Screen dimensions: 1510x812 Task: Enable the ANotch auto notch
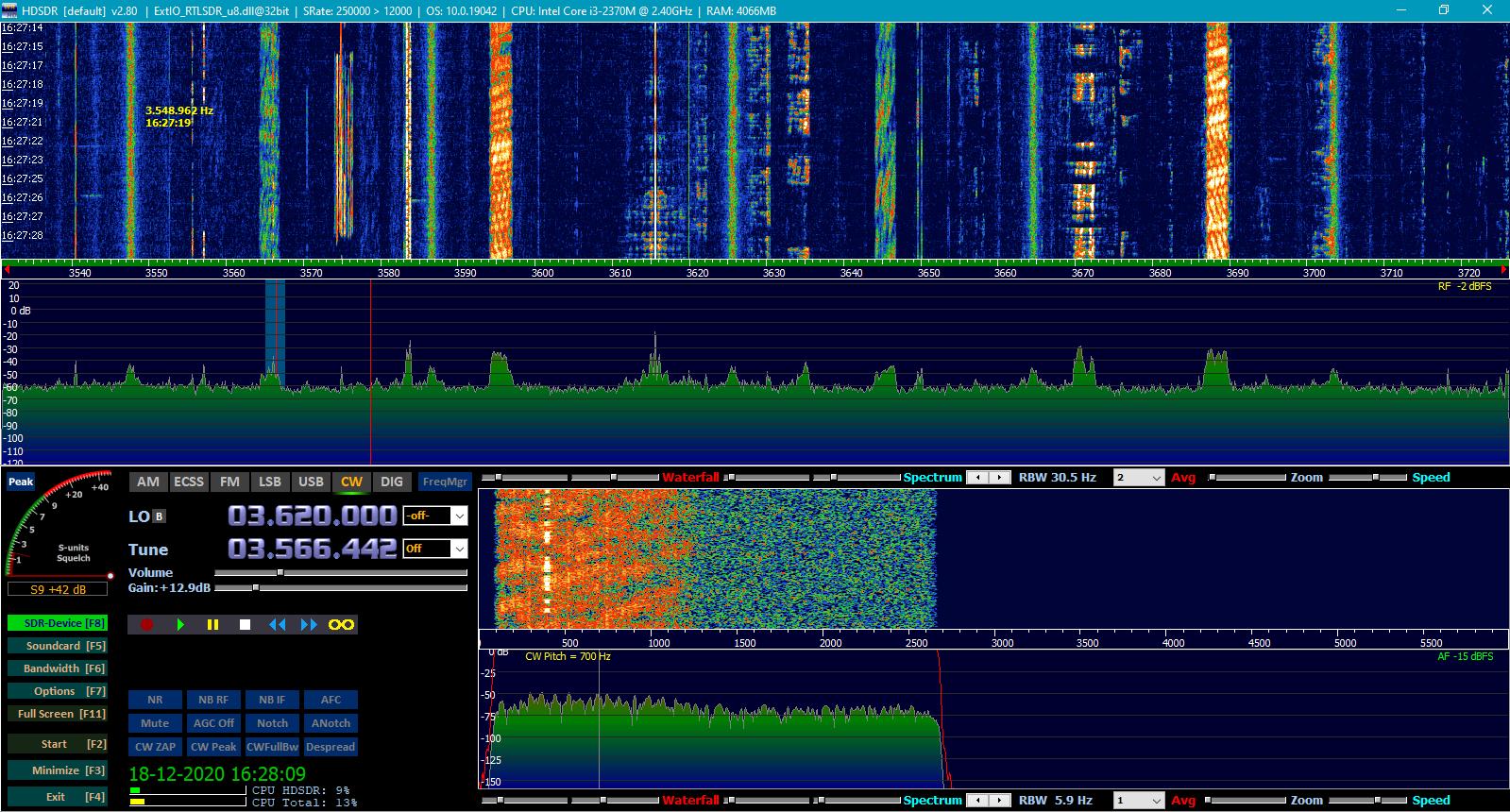click(331, 723)
